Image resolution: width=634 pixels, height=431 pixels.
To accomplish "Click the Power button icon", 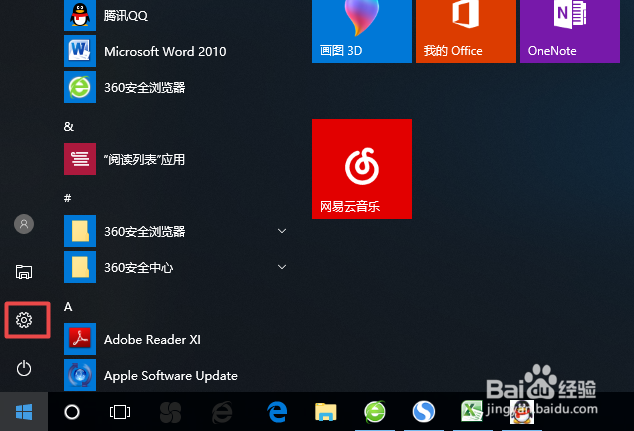I will pyautogui.click(x=24, y=368).
